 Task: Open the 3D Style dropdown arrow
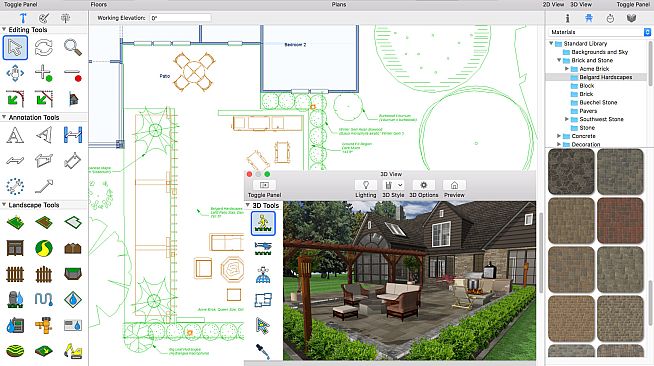coord(400,185)
